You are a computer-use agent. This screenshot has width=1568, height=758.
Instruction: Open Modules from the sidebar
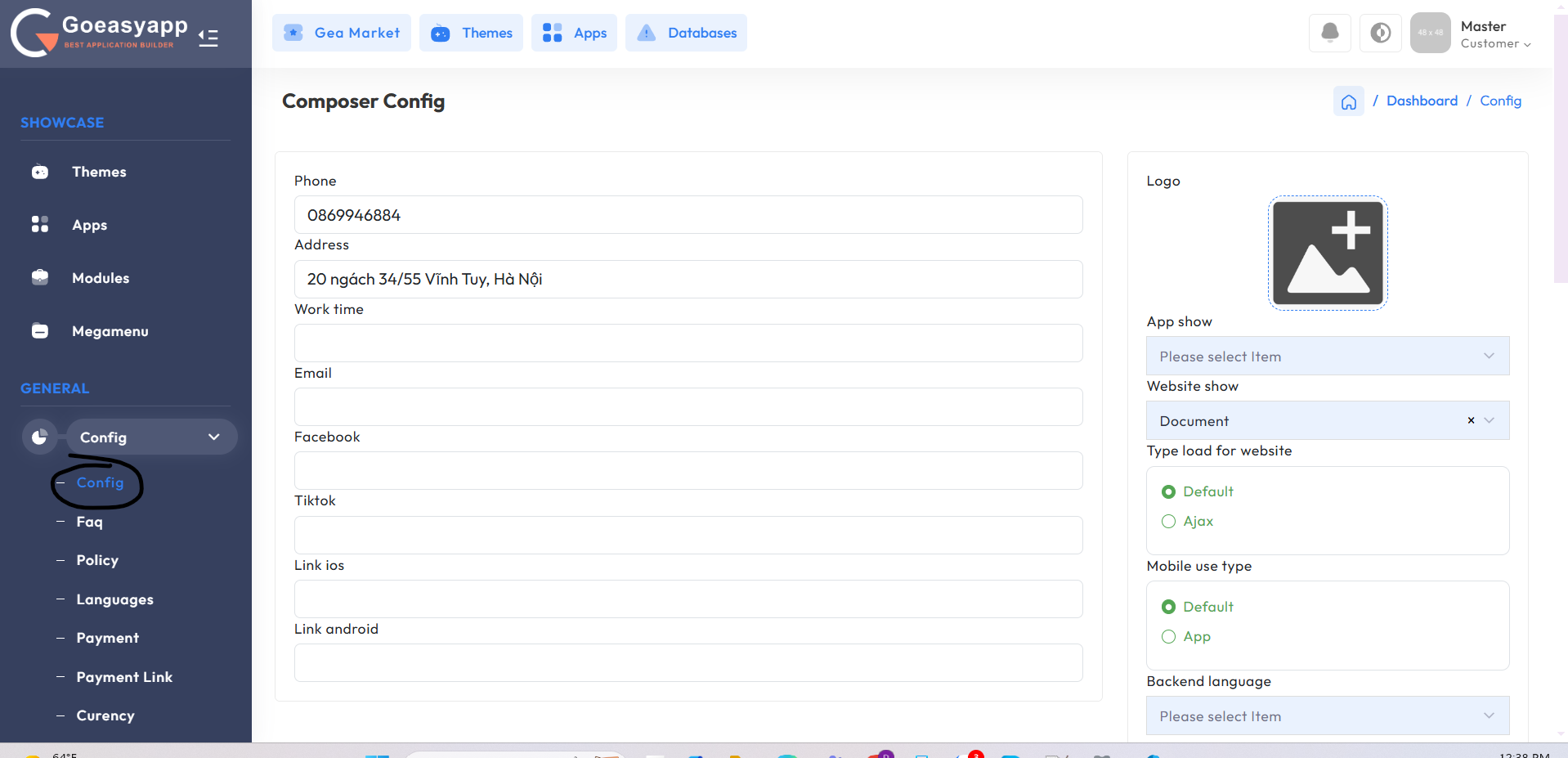(100, 278)
